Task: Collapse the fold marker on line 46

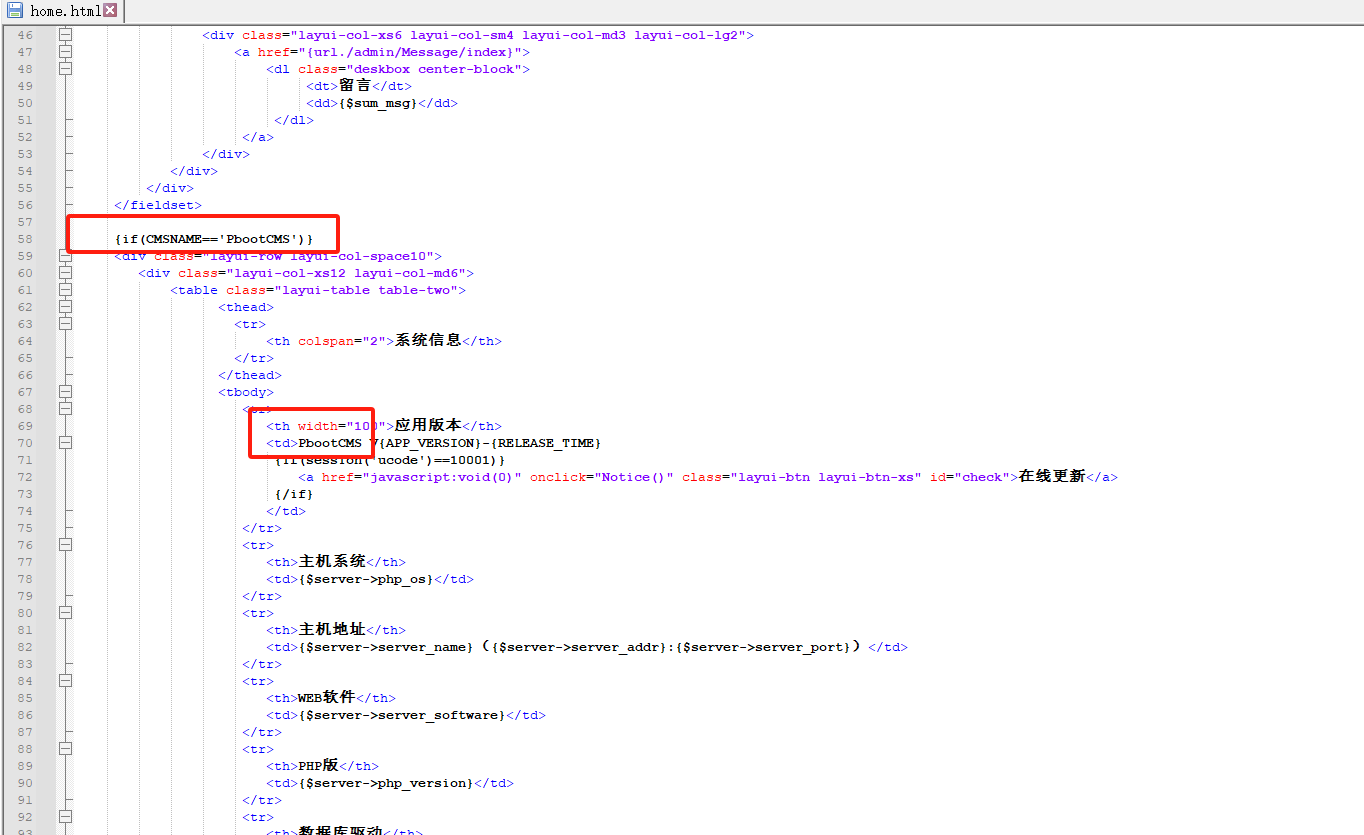Action: click(x=65, y=35)
